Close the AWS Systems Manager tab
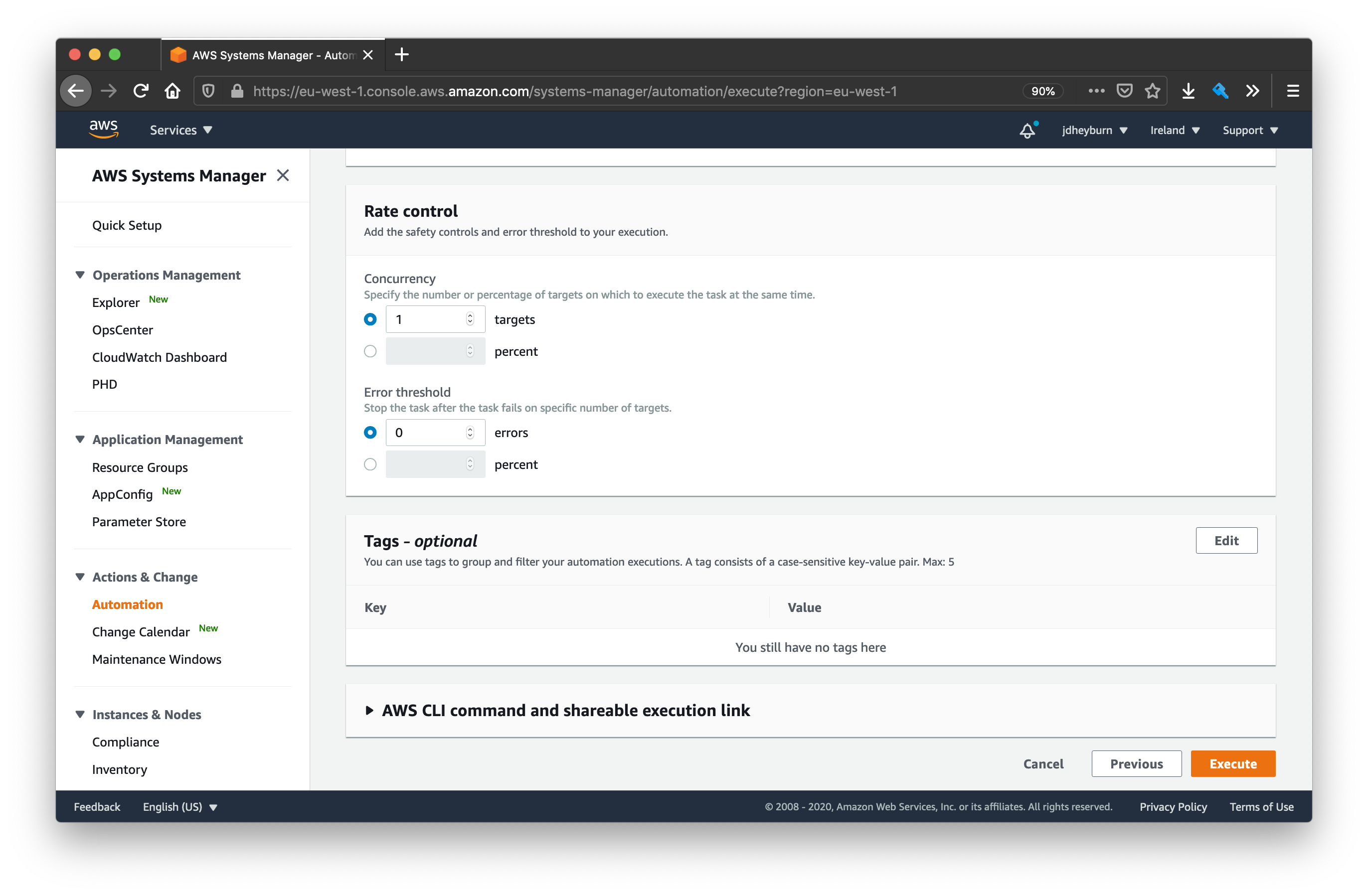Screen dimensions: 1368x896 coord(368,55)
